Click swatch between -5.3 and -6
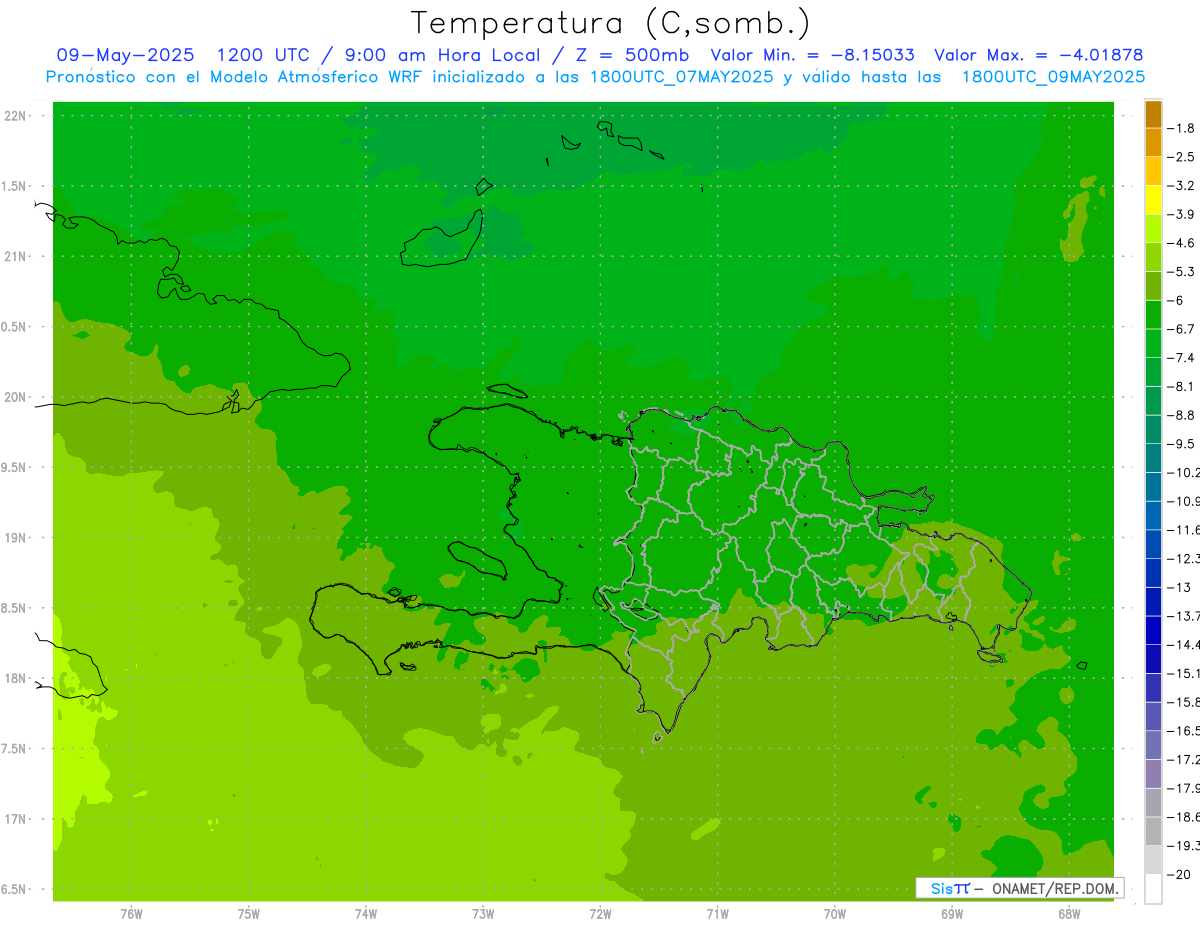1200x927 pixels. [x=1153, y=286]
